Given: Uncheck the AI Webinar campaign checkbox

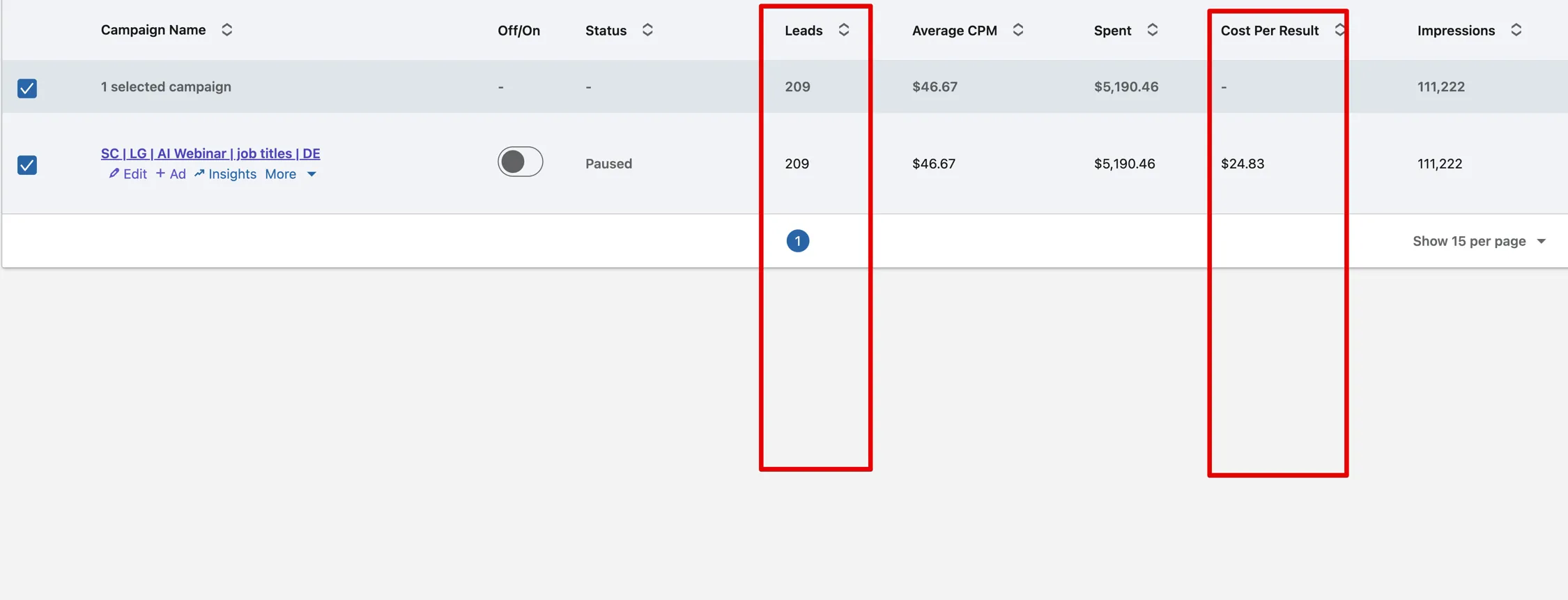Looking at the screenshot, I should (x=27, y=165).
